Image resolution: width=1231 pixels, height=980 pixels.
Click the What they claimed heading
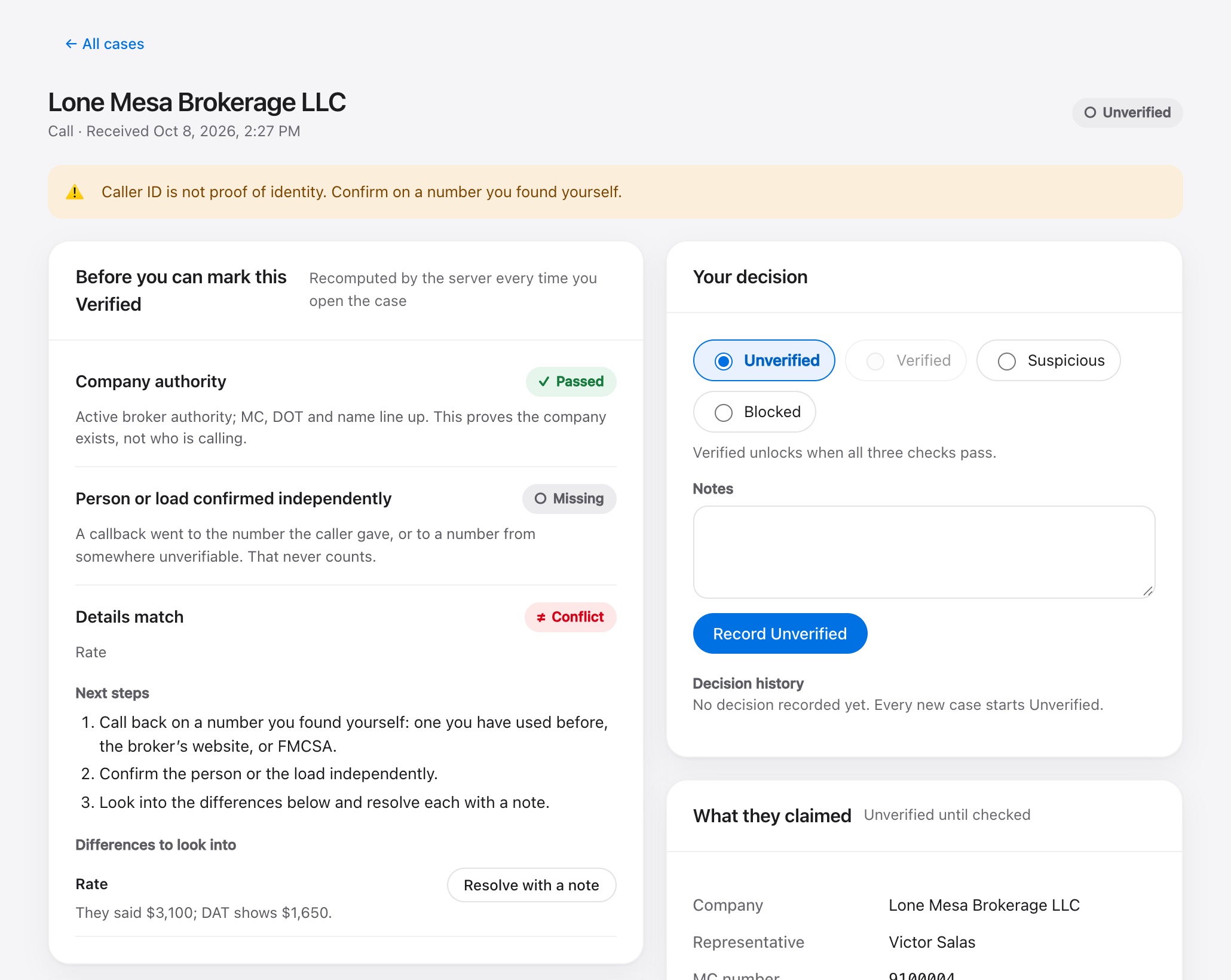[x=771, y=816]
